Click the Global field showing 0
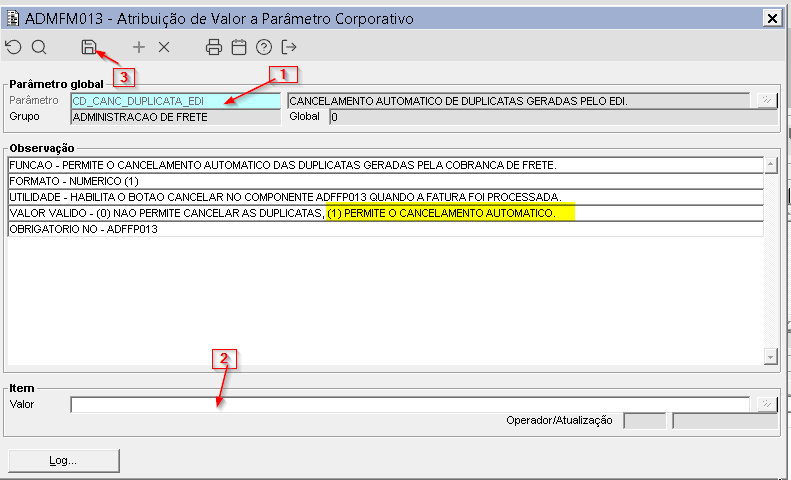 point(553,117)
